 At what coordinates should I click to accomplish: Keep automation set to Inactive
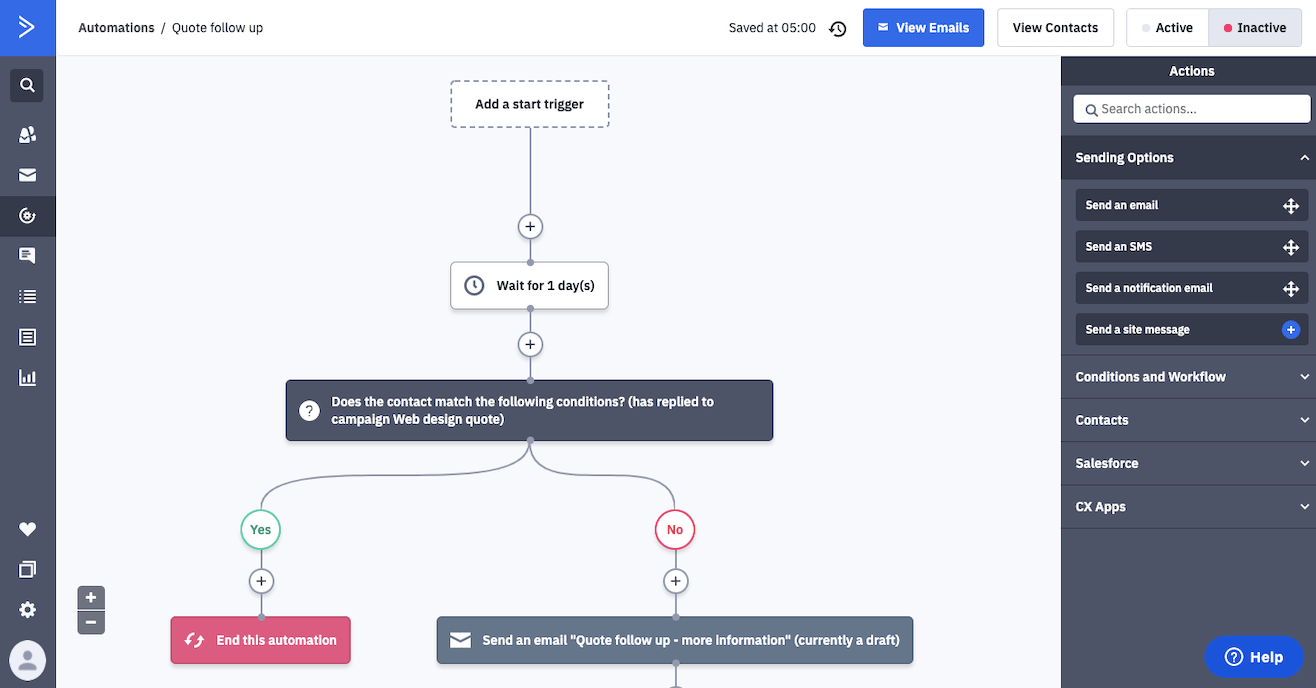(1255, 27)
